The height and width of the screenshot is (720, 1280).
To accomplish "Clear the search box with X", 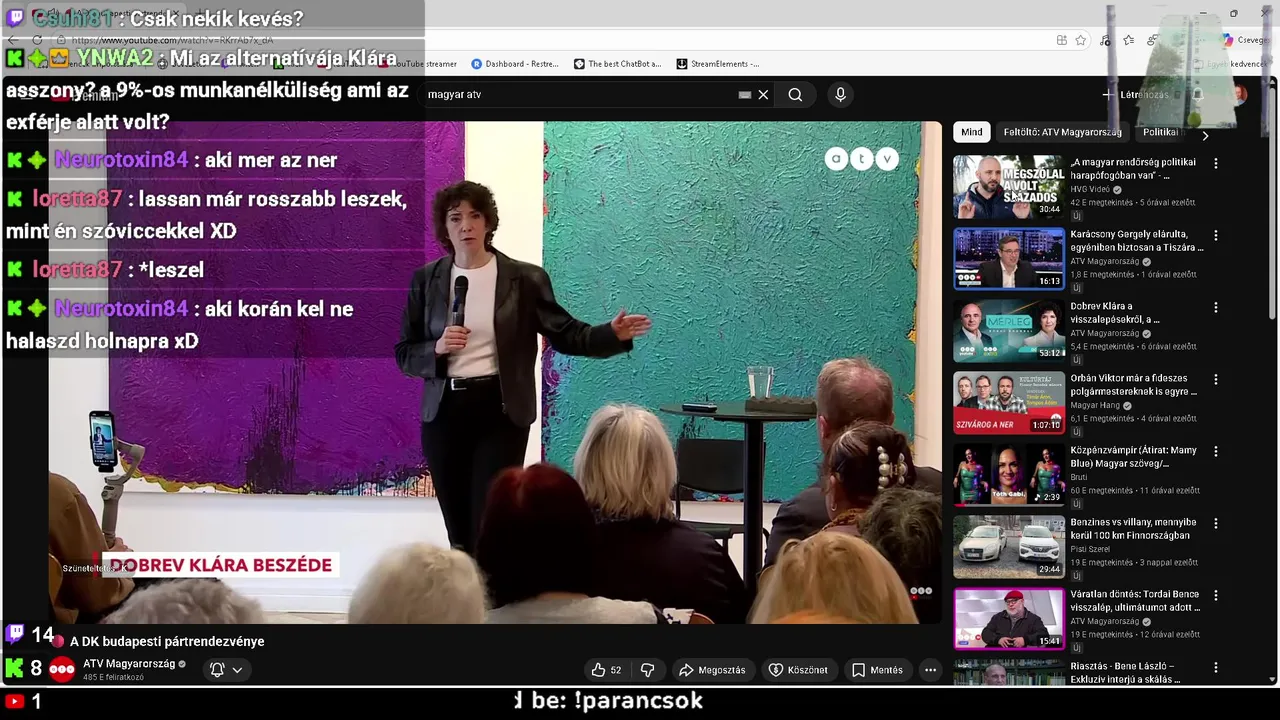I will point(763,95).
